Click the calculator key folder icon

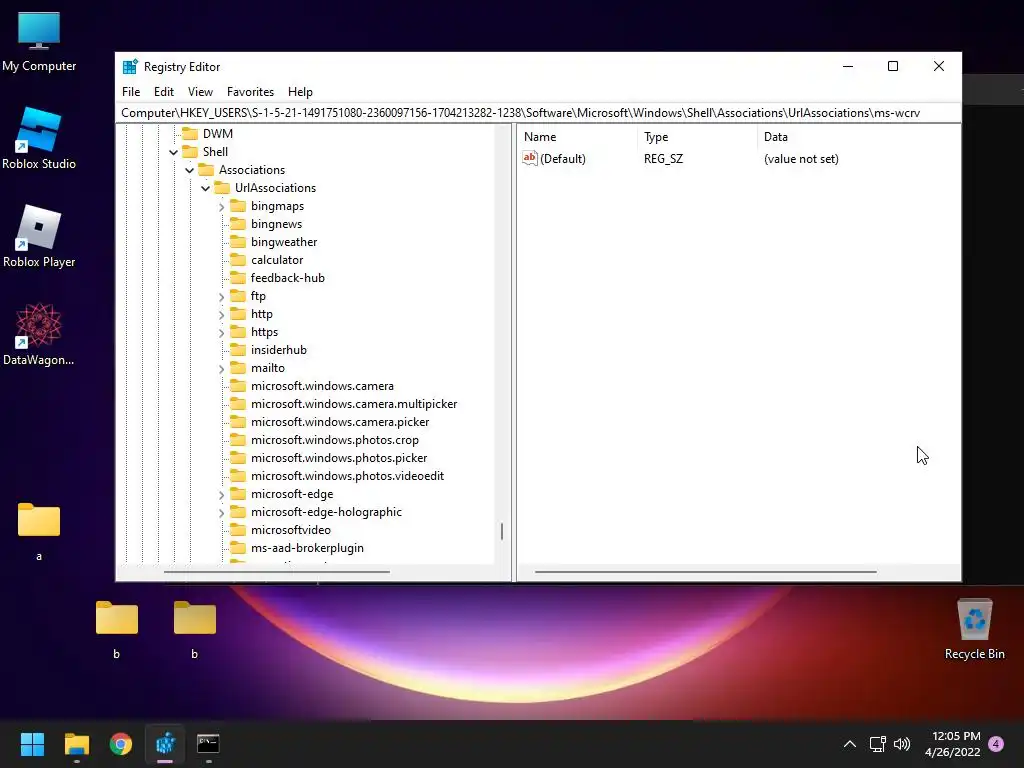[x=238, y=260]
